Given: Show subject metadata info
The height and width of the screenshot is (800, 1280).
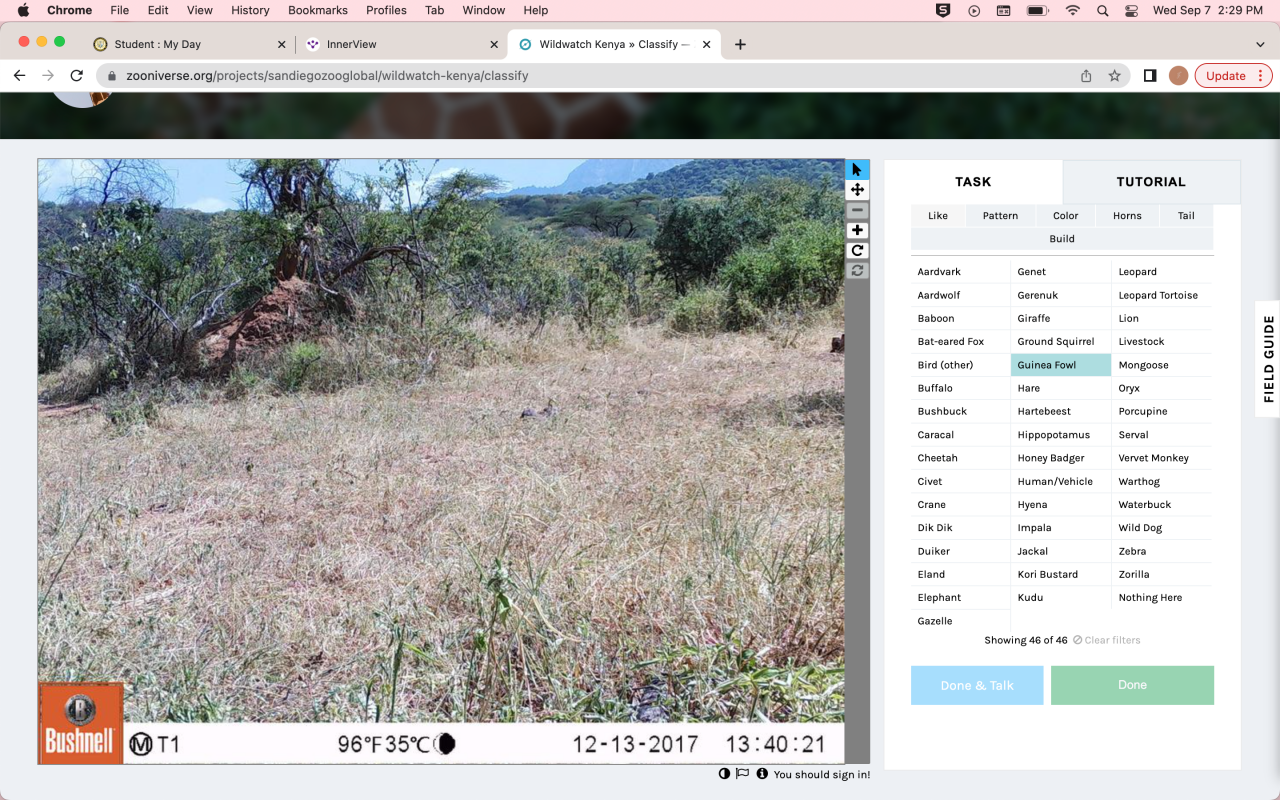Looking at the screenshot, I should tap(762, 774).
